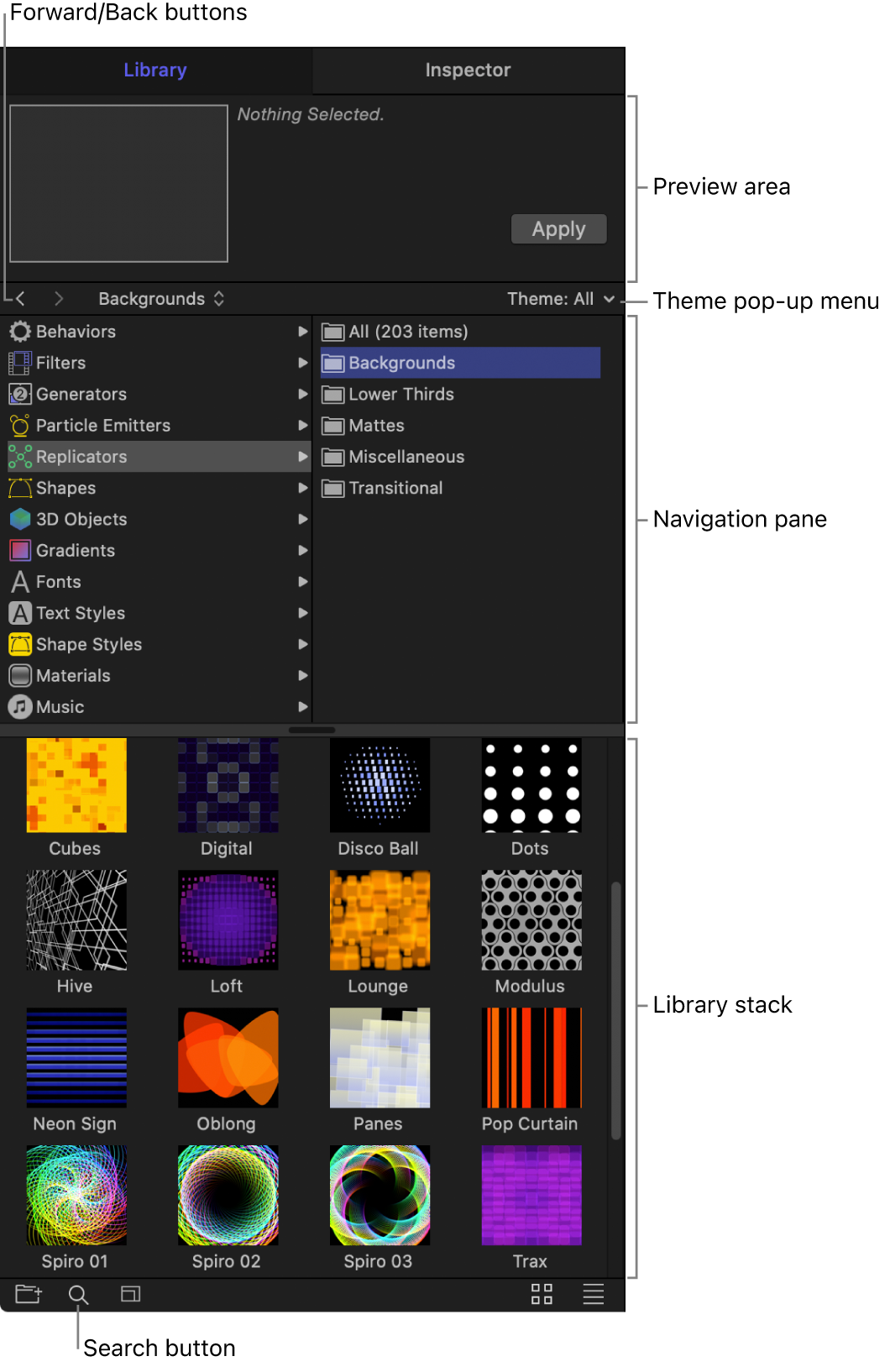Viewport: 890px width, 1372px height.
Task: Select the Spiro 03 thumbnail
Action: [380, 1196]
